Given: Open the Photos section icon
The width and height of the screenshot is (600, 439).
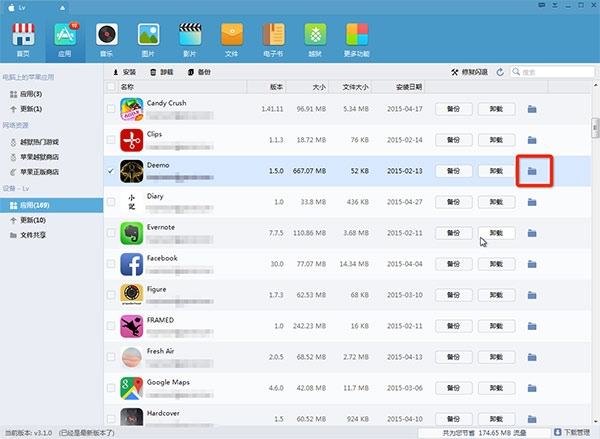Looking at the screenshot, I should click(148, 35).
